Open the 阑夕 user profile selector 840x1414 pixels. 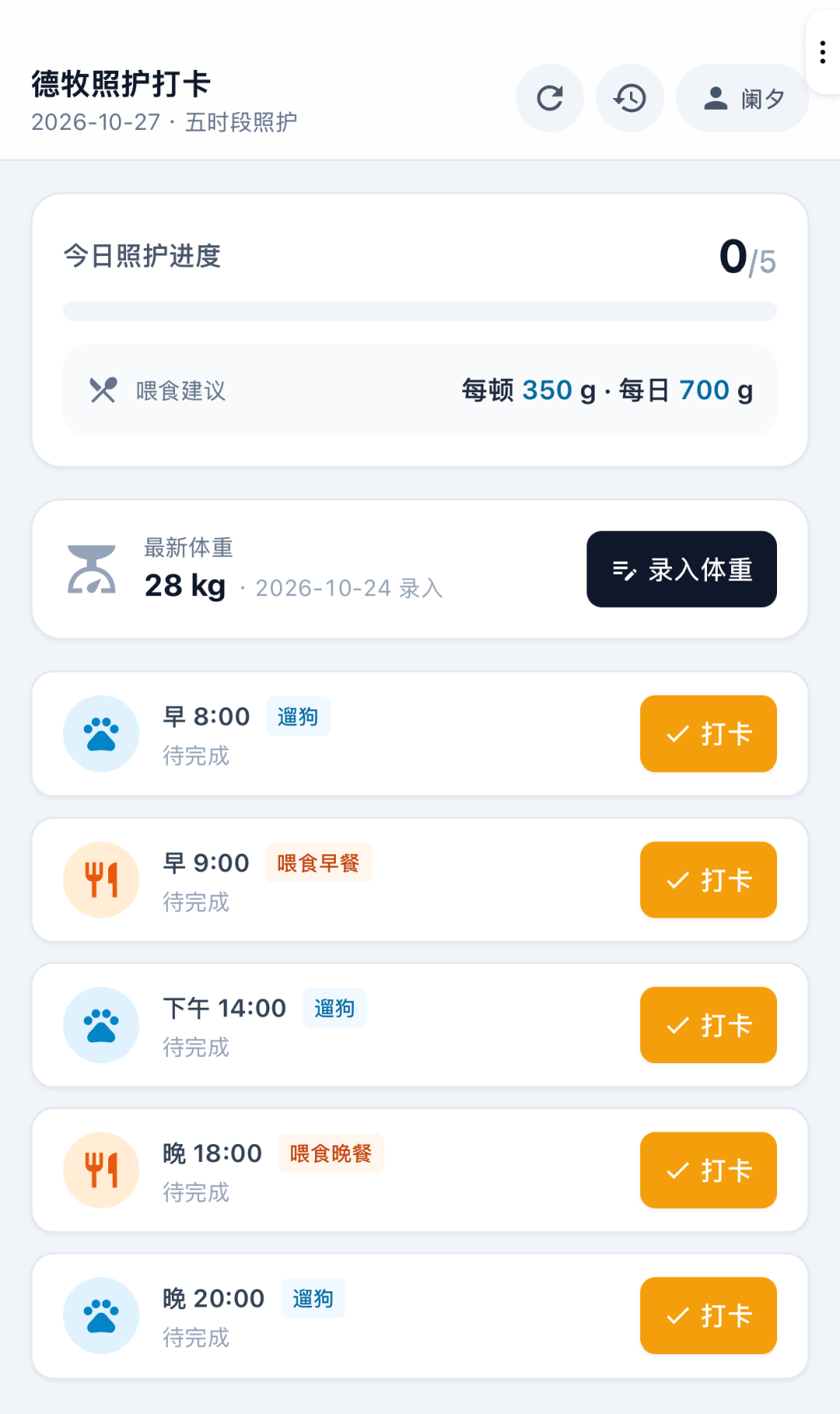click(x=743, y=98)
